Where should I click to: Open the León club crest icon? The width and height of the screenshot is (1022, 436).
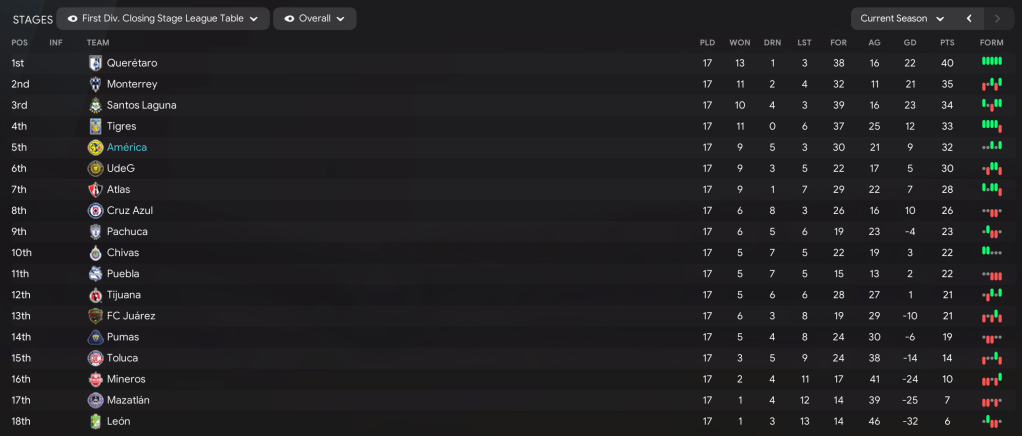[x=95, y=421]
